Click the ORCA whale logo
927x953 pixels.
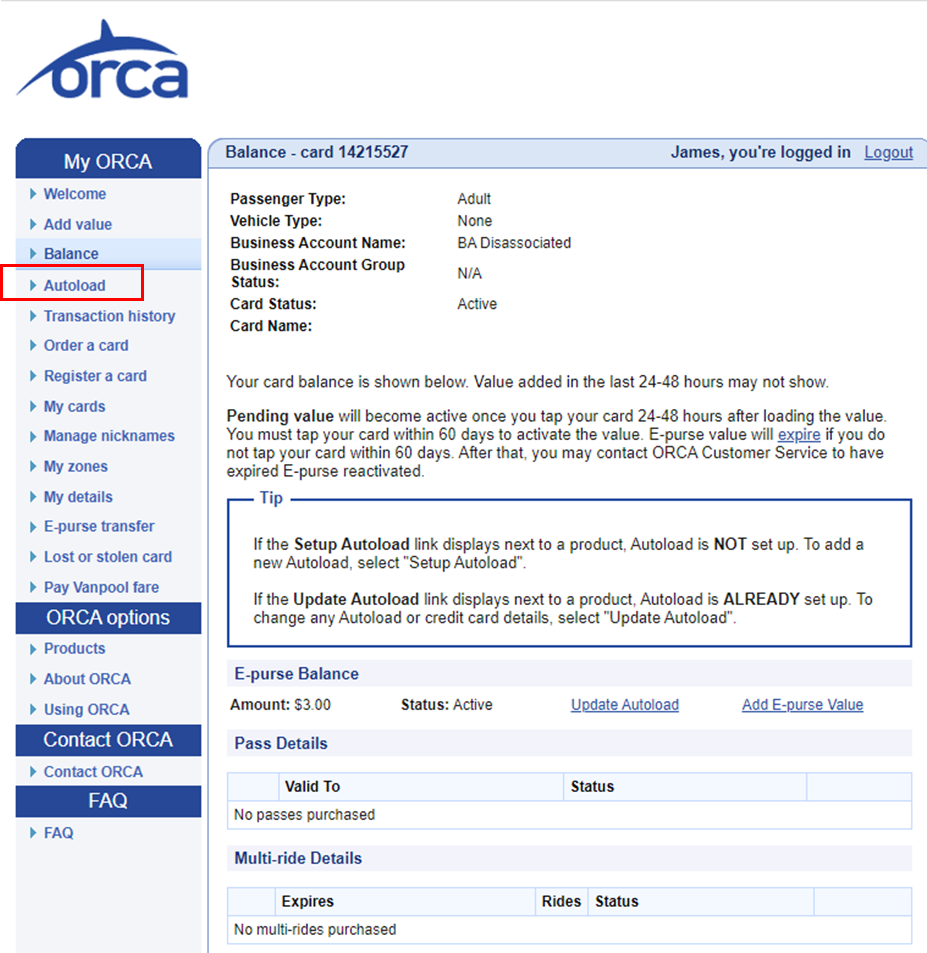pyautogui.click(x=102, y=60)
